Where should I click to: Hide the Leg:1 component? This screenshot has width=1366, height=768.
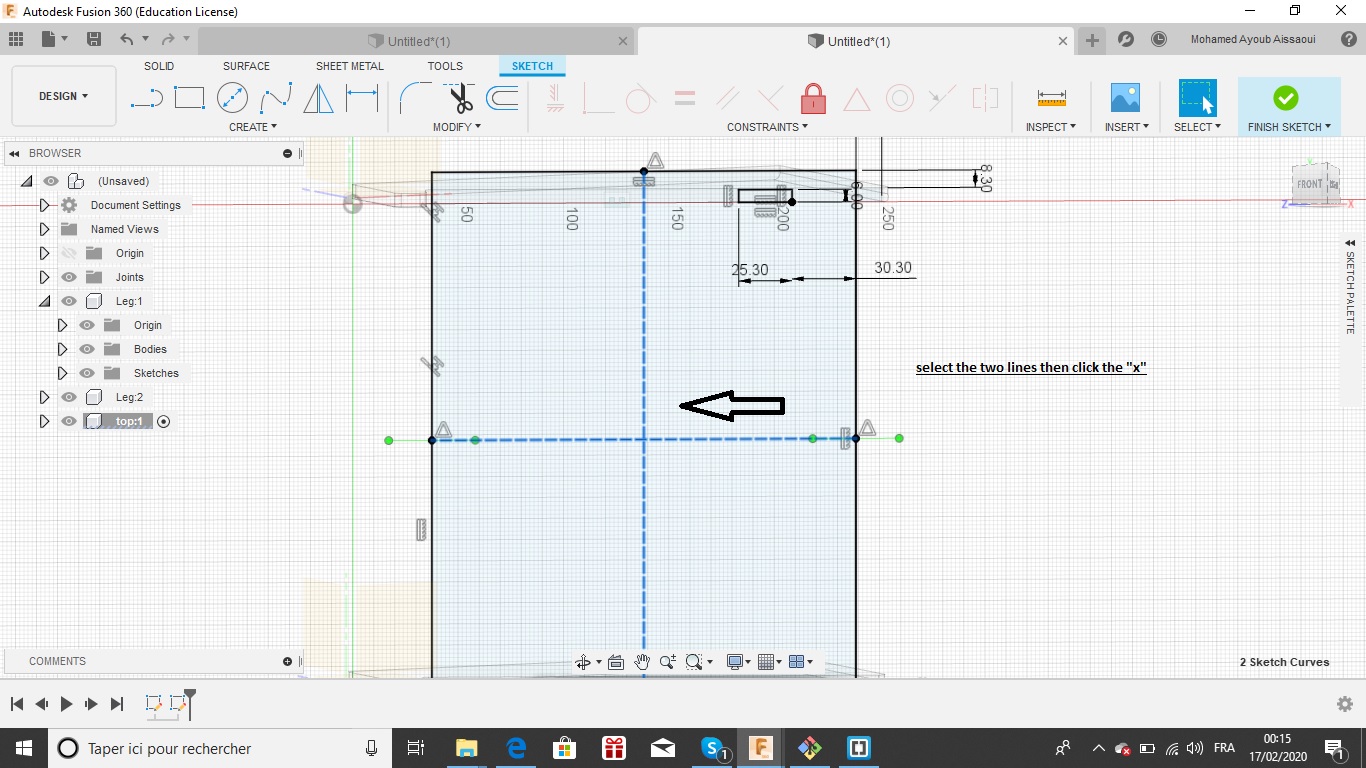[x=69, y=301]
